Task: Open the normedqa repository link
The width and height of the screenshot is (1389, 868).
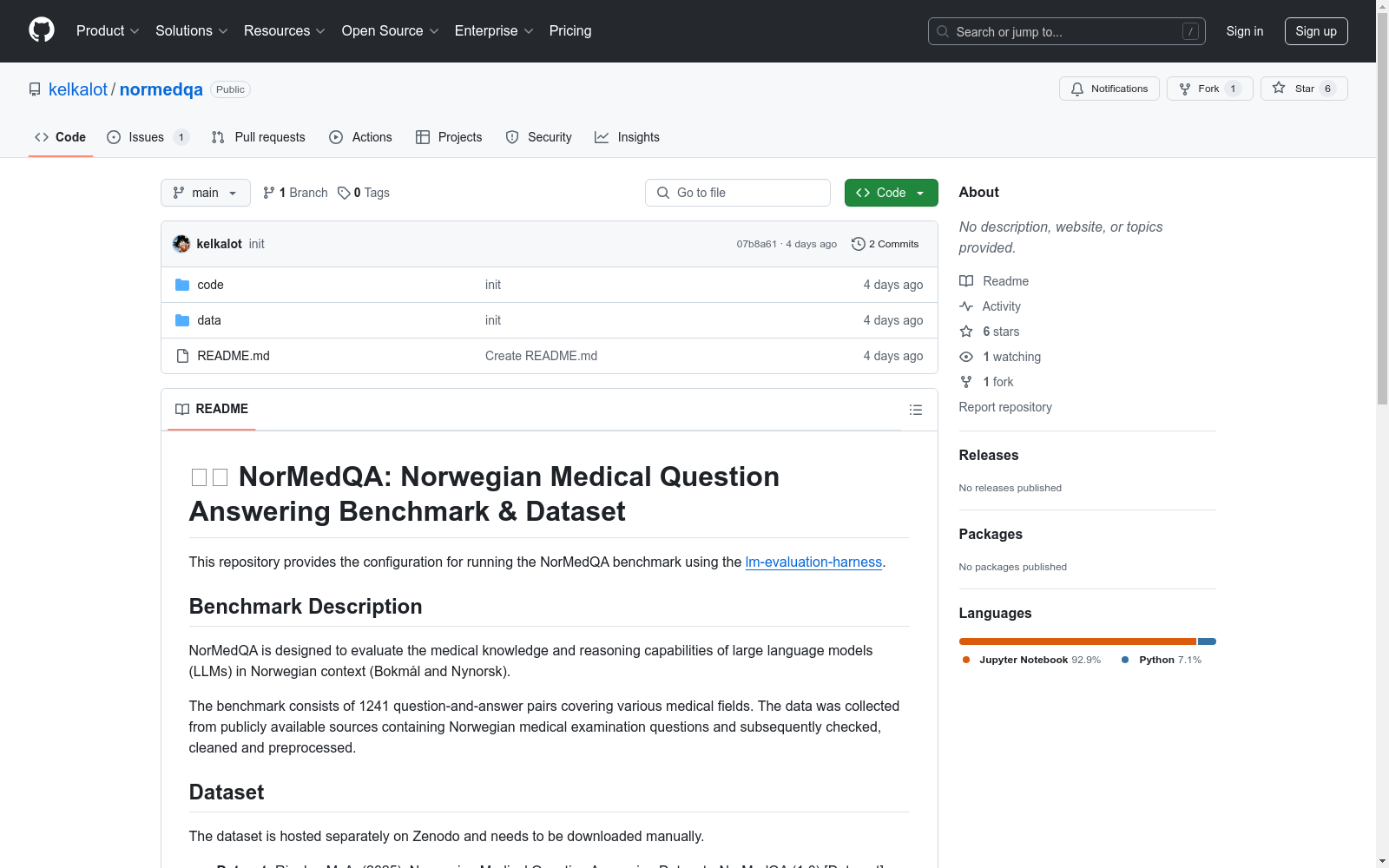Action: [x=161, y=89]
